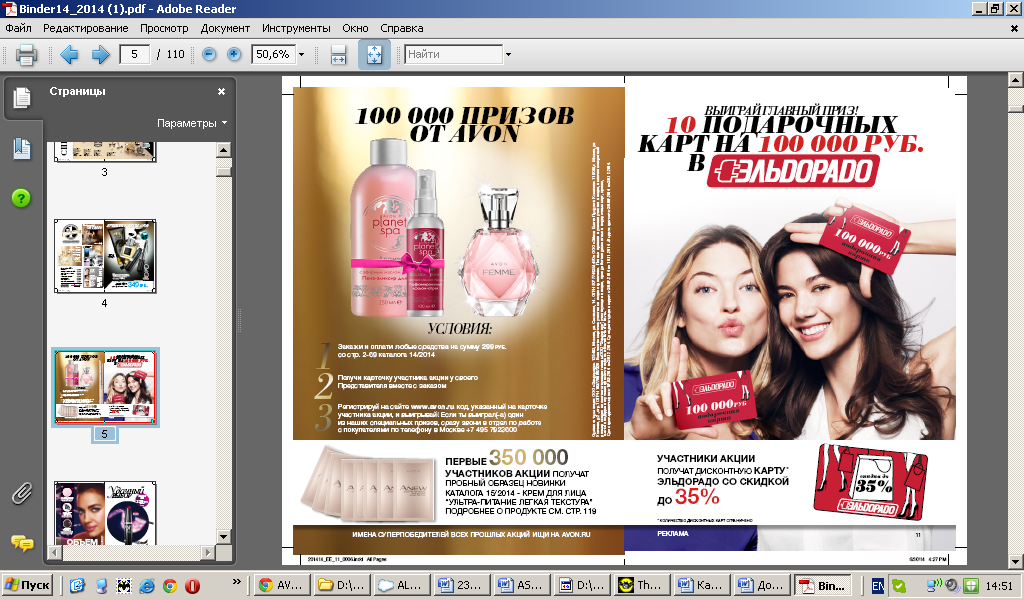1024x600 pixels.
Task: Click document scroll down arrow
Action: point(1016,561)
